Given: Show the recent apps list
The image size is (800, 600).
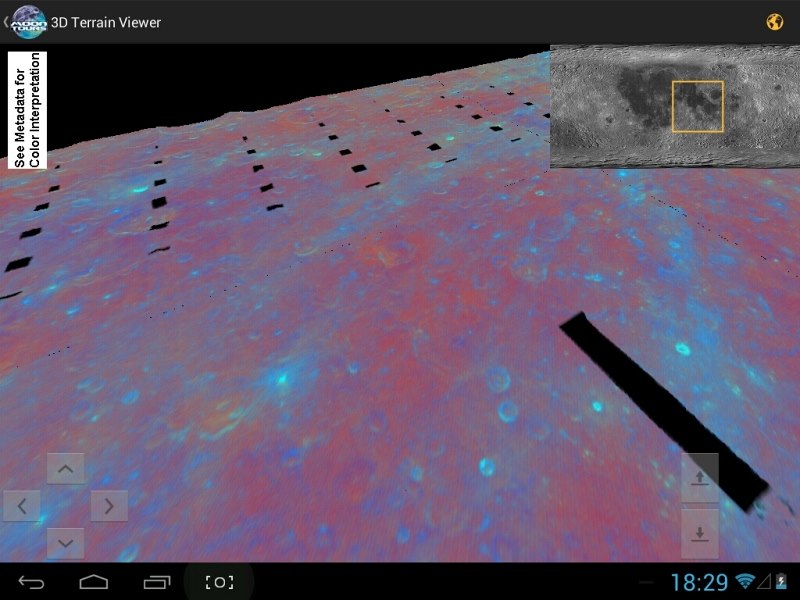Looking at the screenshot, I should point(157,582).
